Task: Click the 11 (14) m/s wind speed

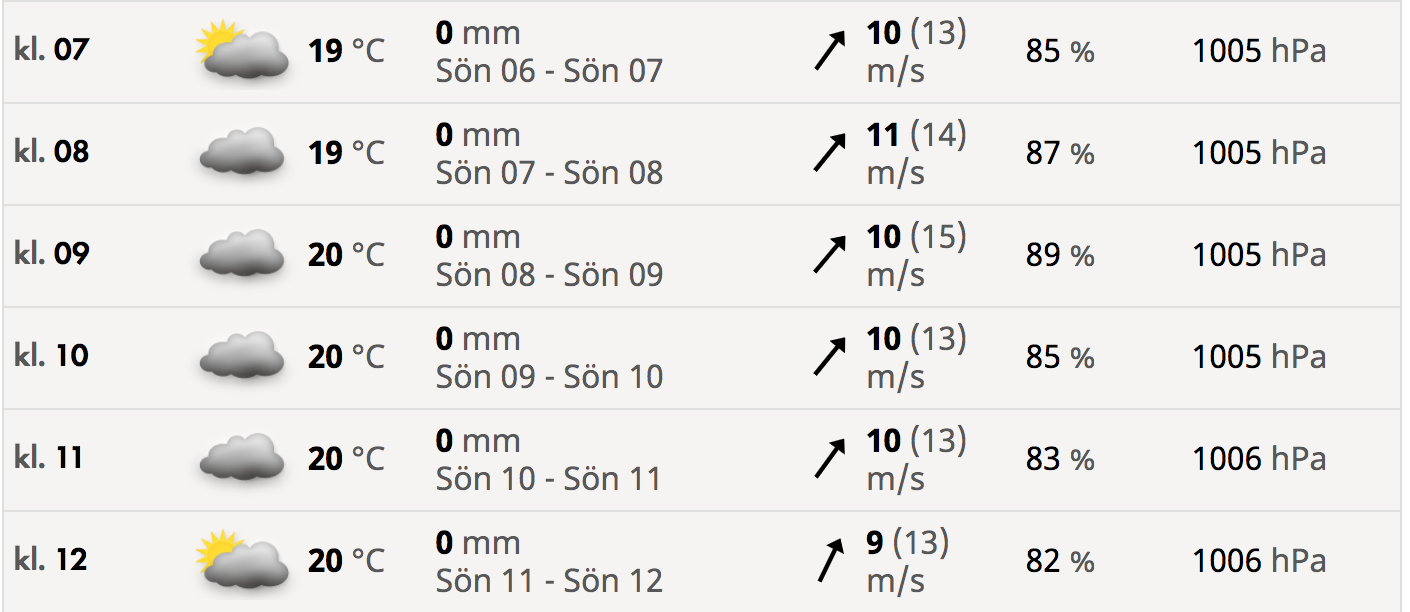Action: point(915,153)
